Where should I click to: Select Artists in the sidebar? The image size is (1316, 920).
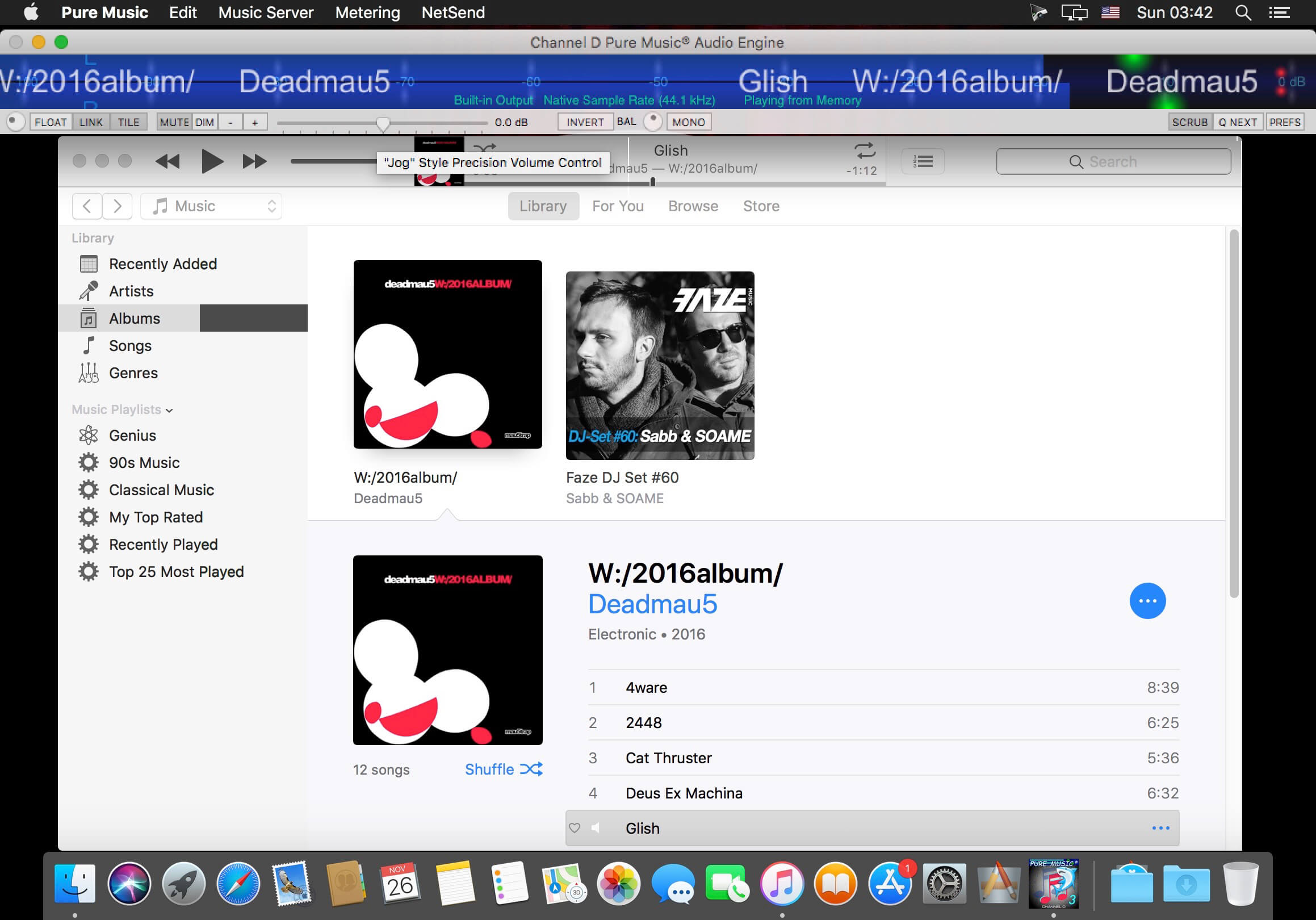(x=183, y=291)
